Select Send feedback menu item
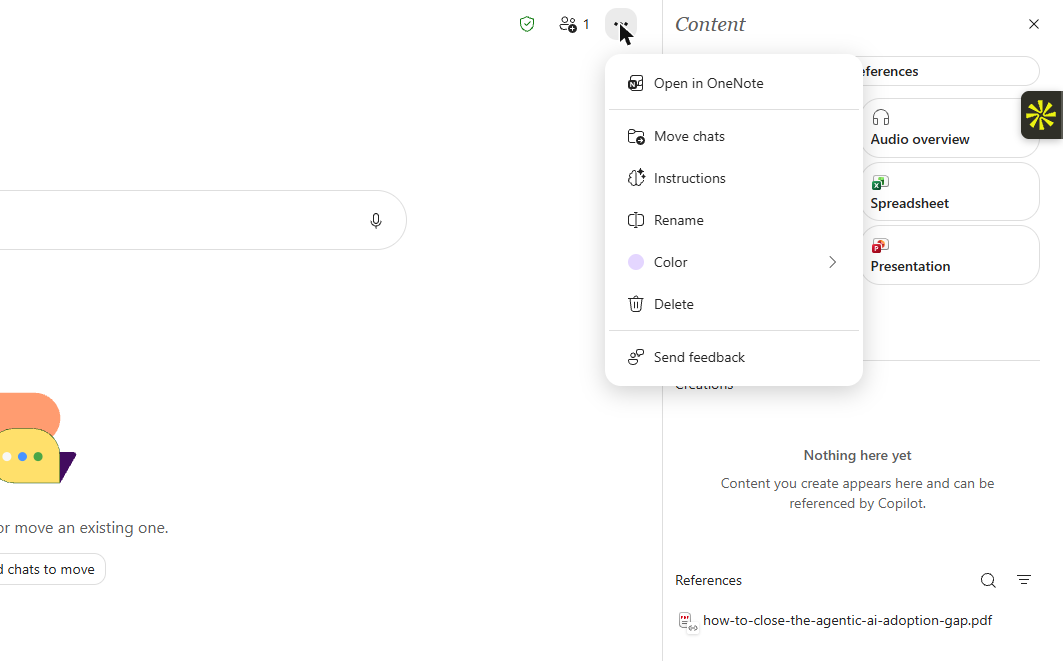1063x661 pixels. [734, 357]
